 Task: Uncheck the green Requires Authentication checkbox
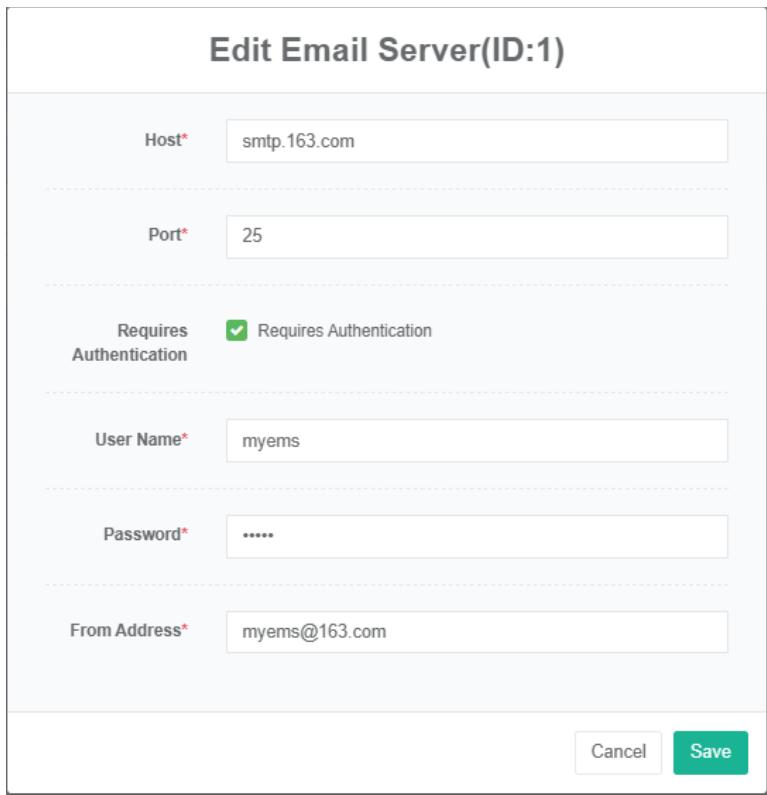click(x=236, y=331)
